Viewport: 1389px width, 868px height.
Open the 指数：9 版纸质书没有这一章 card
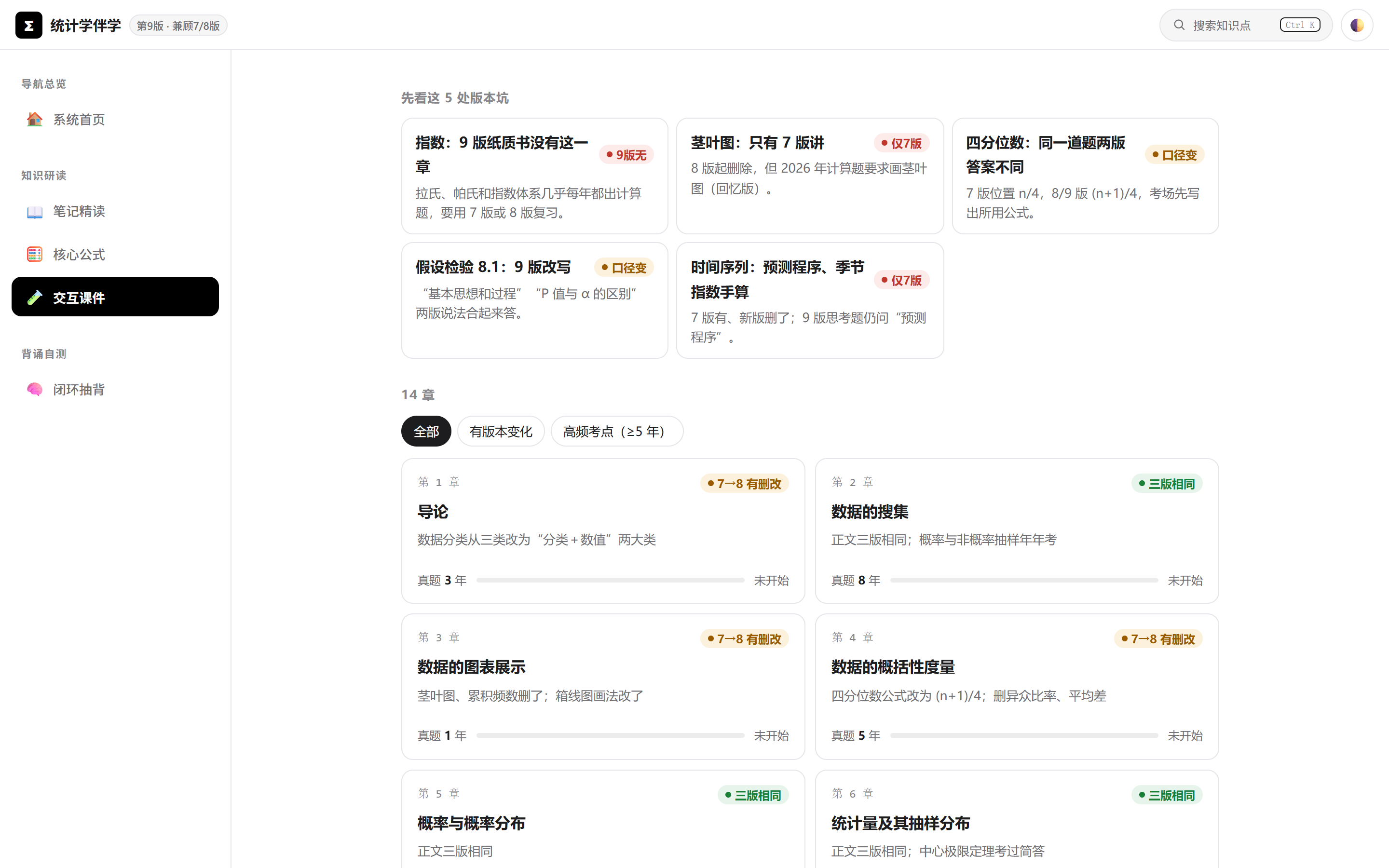click(534, 176)
